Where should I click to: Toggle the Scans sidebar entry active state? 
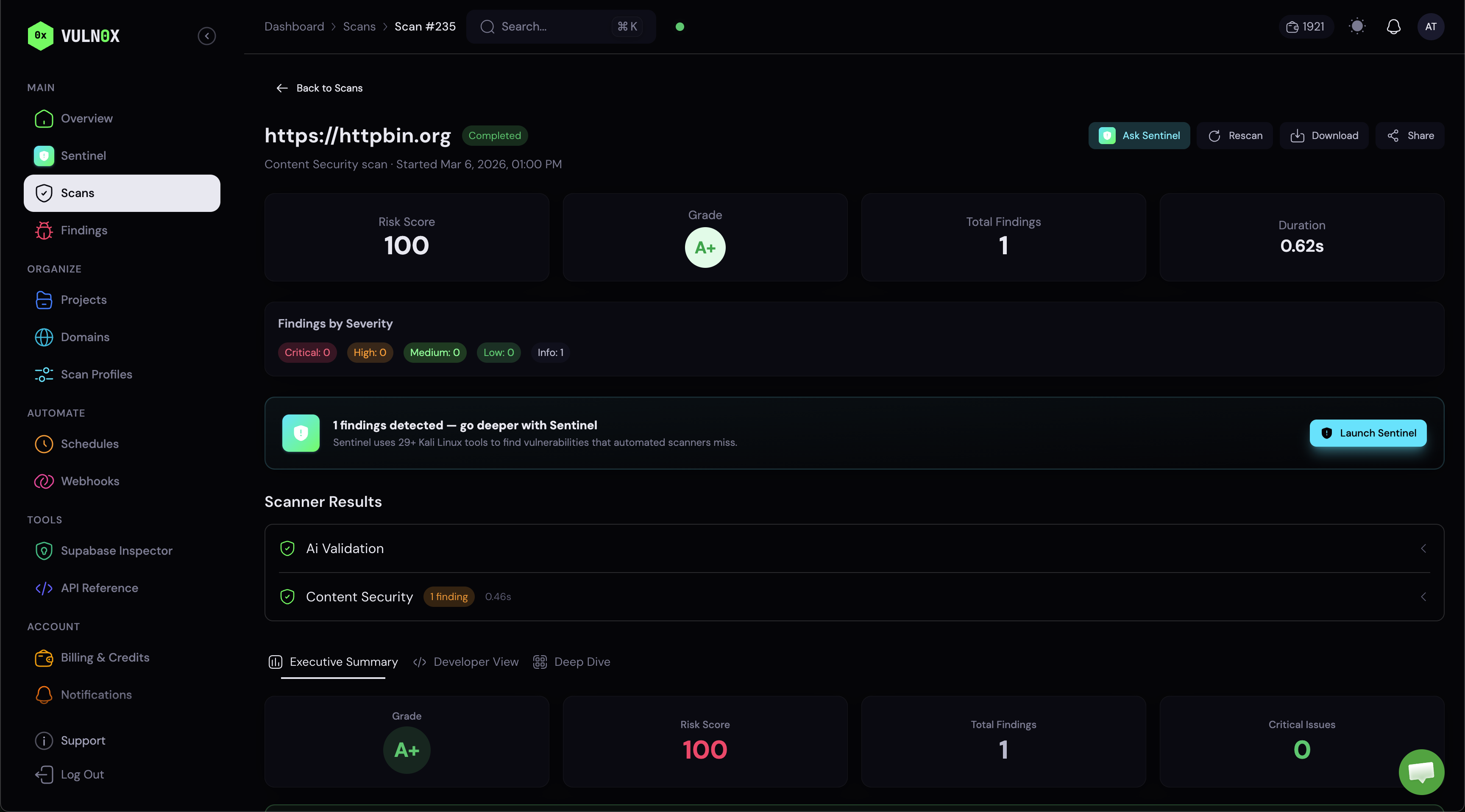point(78,193)
